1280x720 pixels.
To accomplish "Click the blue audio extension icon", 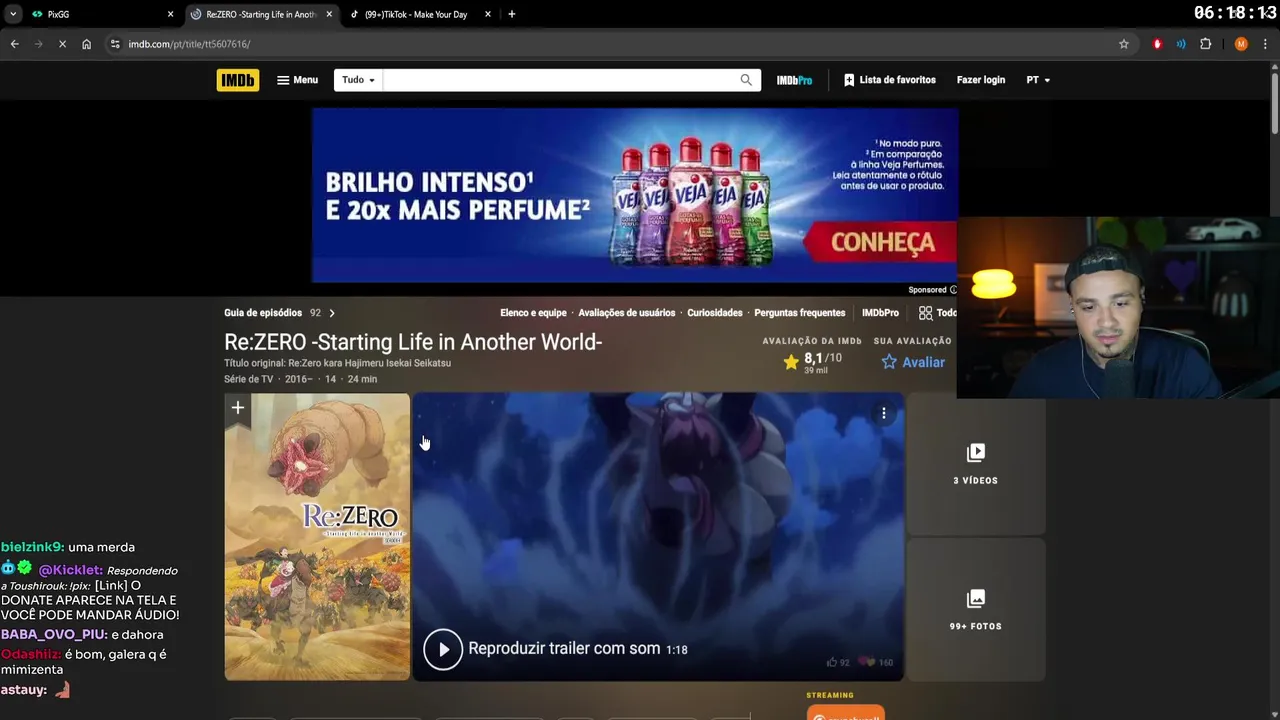I will coord(1181,44).
